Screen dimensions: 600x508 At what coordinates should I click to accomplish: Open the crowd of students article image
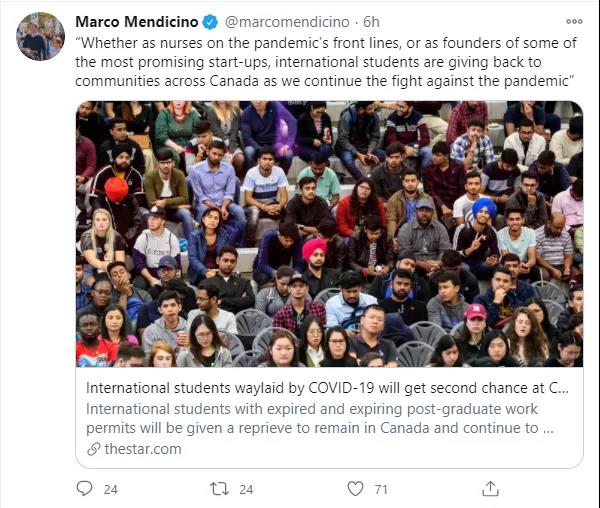329,234
